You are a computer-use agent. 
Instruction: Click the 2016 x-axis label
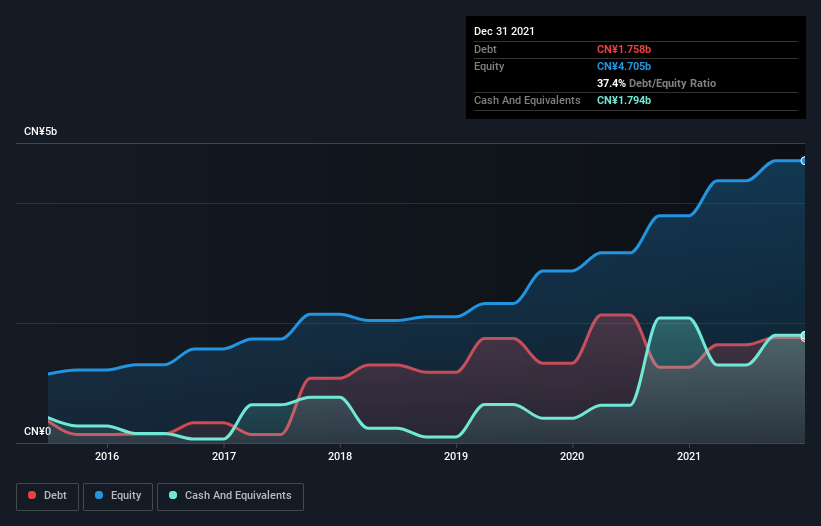(107, 456)
